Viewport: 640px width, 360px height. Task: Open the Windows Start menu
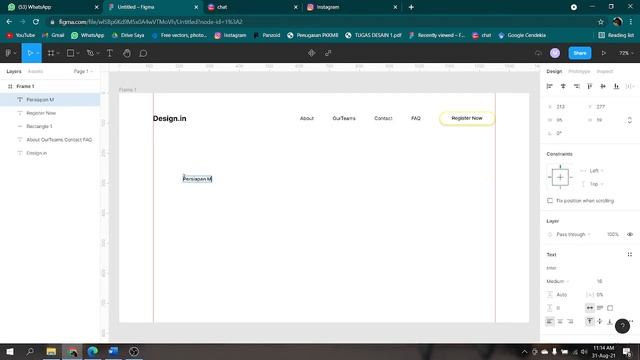(10, 351)
